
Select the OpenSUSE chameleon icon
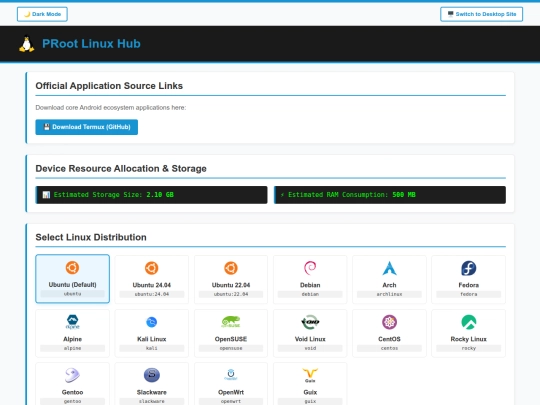click(x=231, y=322)
